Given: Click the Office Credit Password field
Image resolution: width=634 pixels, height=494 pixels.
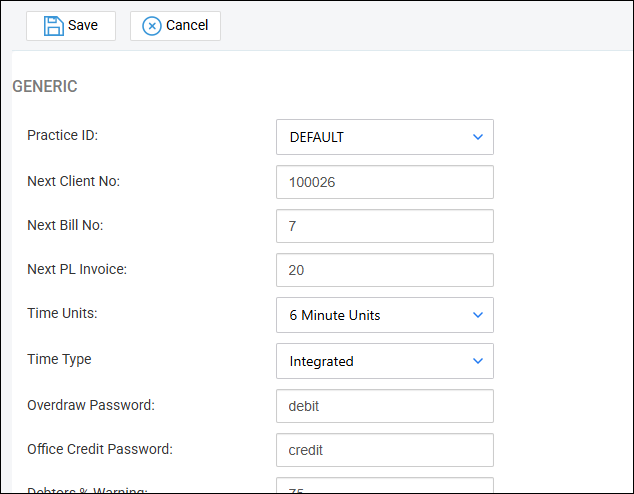Looking at the screenshot, I should coord(384,450).
